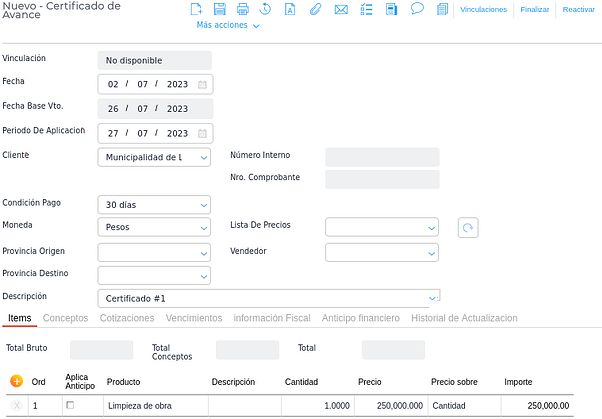The width and height of the screenshot is (602, 419).
Task: Open the Condición Pago dropdown showing 30 días
Action: pos(154,204)
